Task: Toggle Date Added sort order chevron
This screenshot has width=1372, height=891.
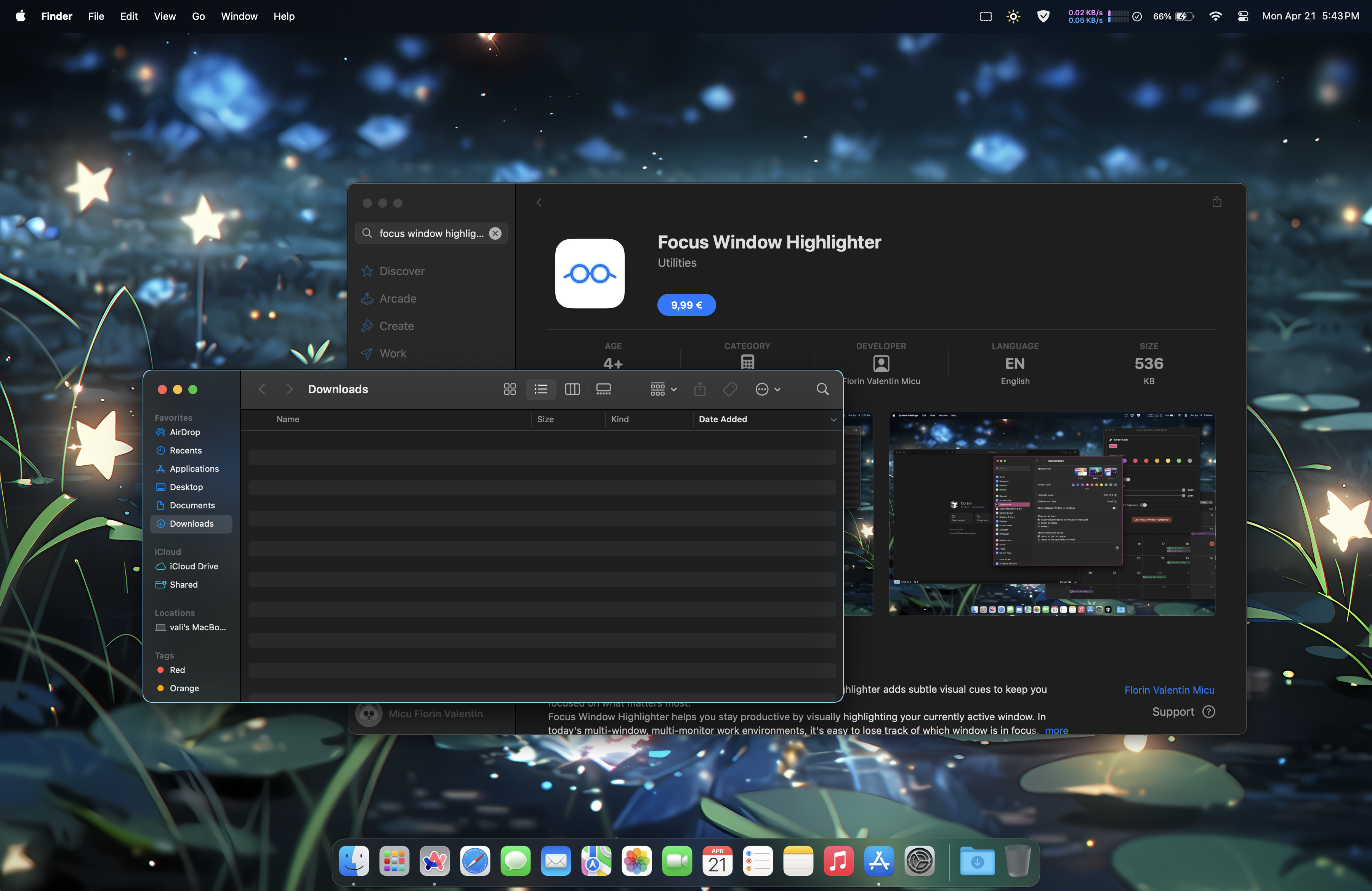Action: (833, 420)
